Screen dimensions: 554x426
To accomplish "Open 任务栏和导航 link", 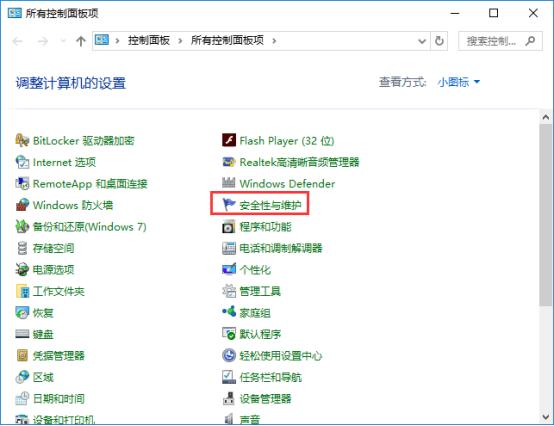I will [x=270, y=377].
